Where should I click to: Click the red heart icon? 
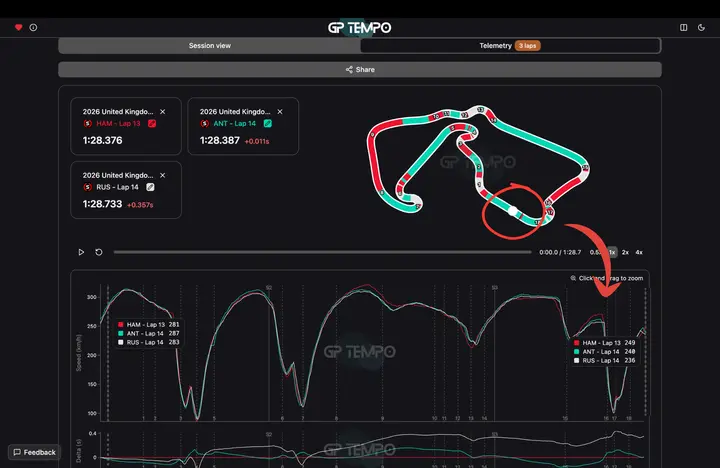click(18, 28)
